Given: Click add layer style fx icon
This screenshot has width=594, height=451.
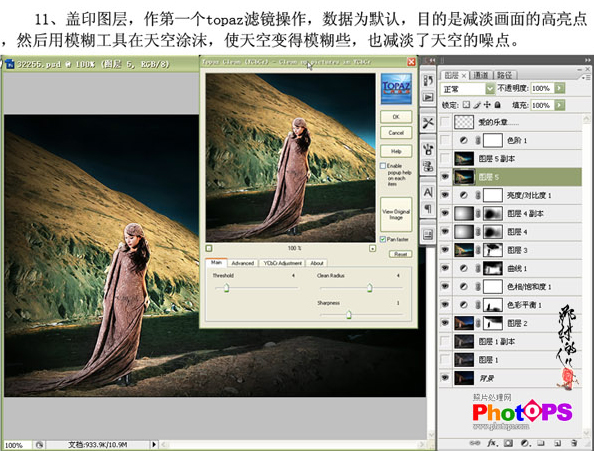Looking at the screenshot, I should (x=492, y=443).
